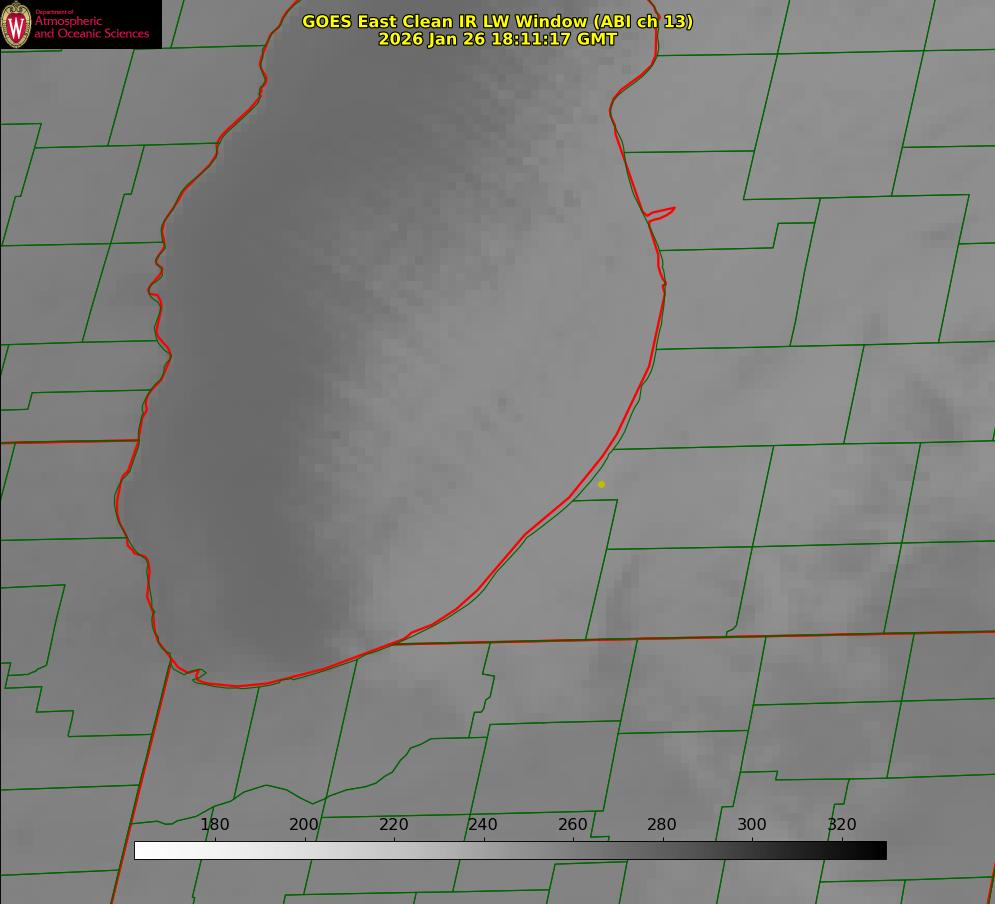Click the Atmospheric and Oceanic Sciences text
Viewport: 995px width, 904px height.
coord(91,28)
